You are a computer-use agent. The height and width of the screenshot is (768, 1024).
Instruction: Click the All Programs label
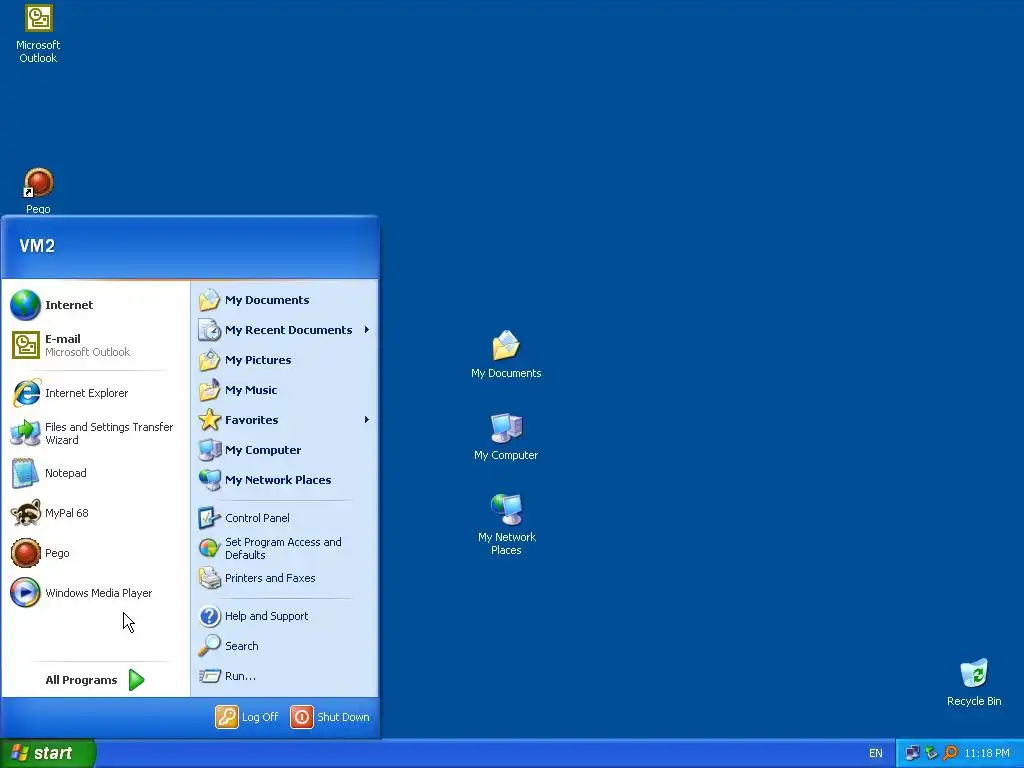point(81,680)
